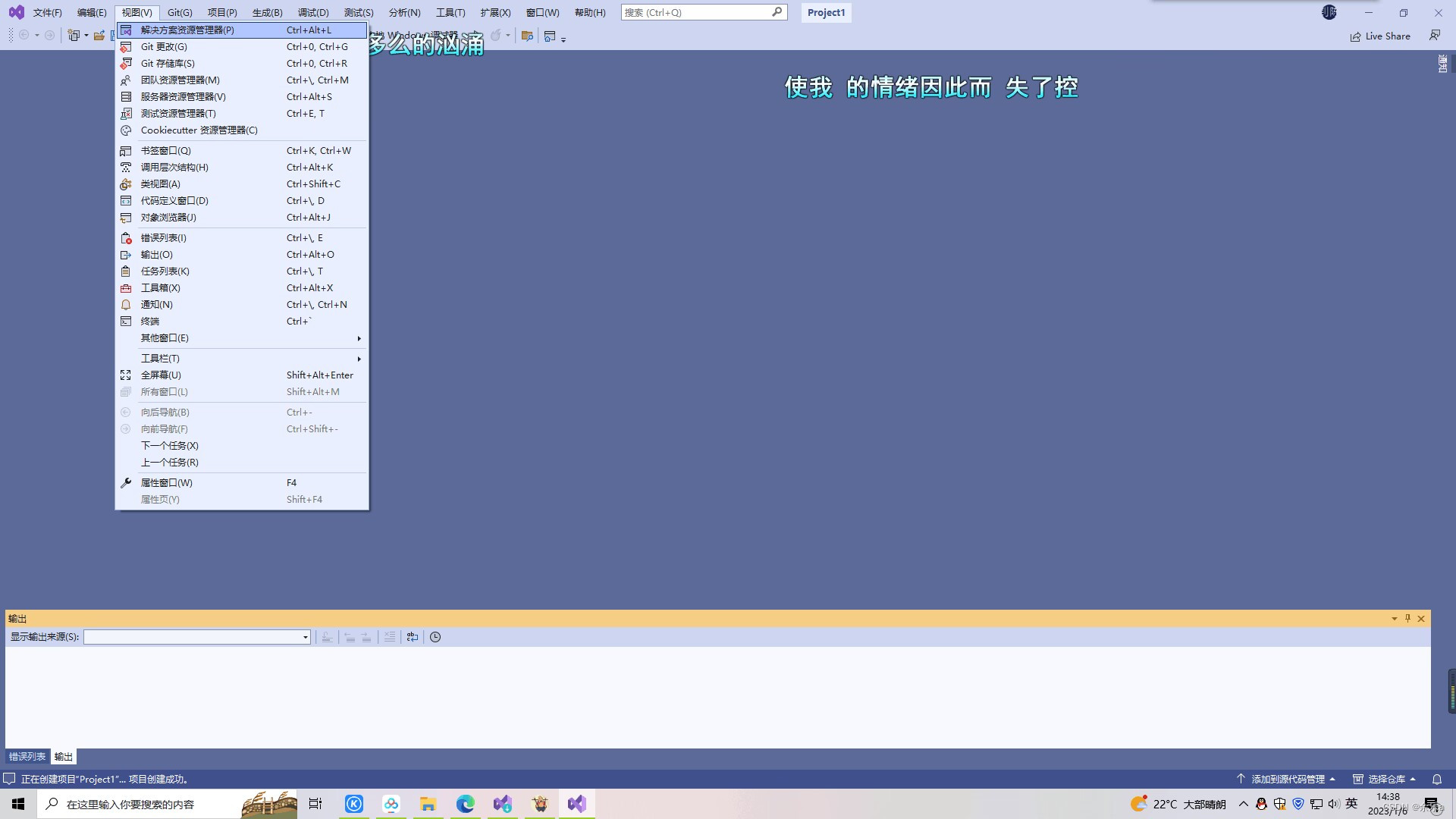Open the 编辑(E) menu
The width and height of the screenshot is (1456, 819).
point(92,13)
